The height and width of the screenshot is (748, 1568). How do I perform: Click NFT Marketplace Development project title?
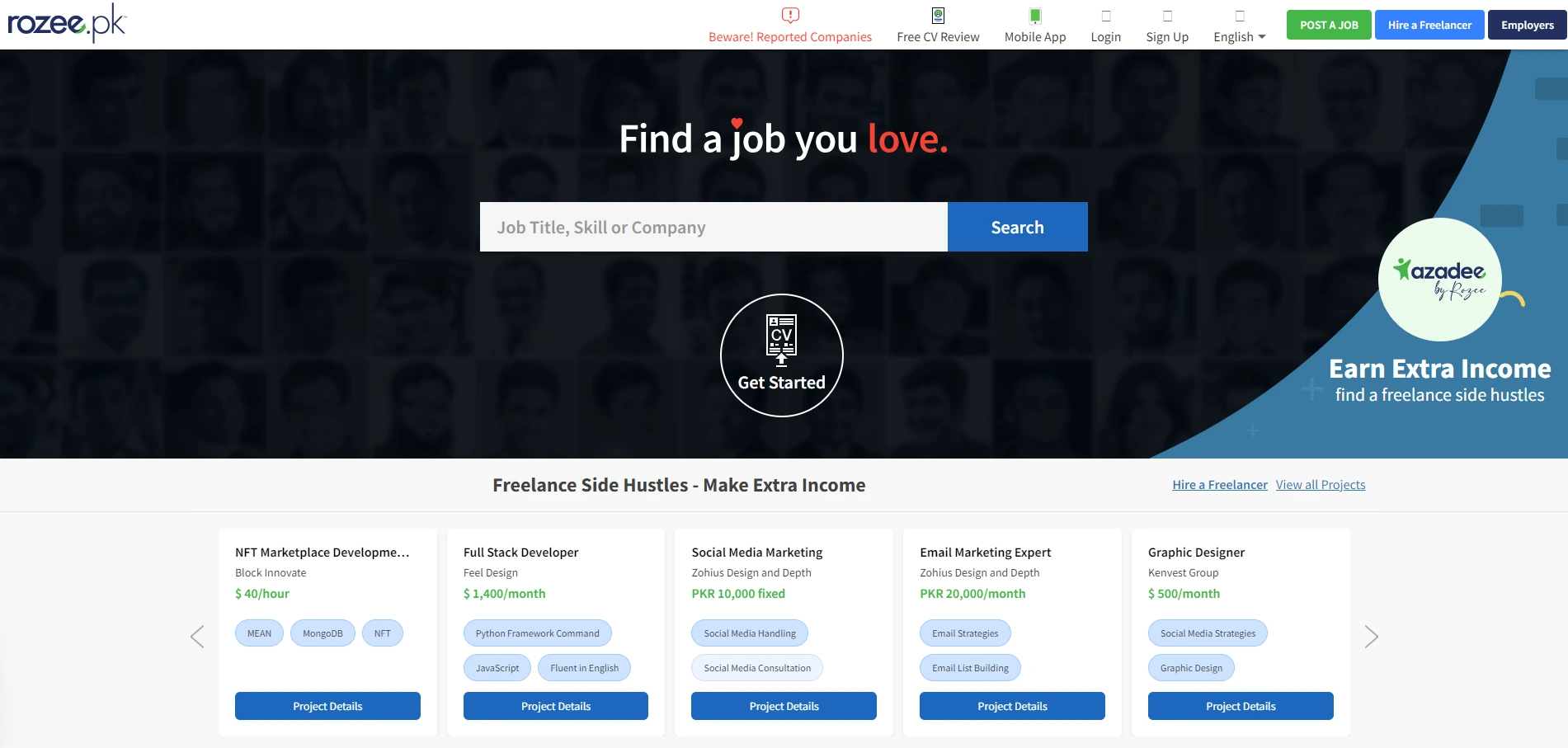(x=323, y=553)
